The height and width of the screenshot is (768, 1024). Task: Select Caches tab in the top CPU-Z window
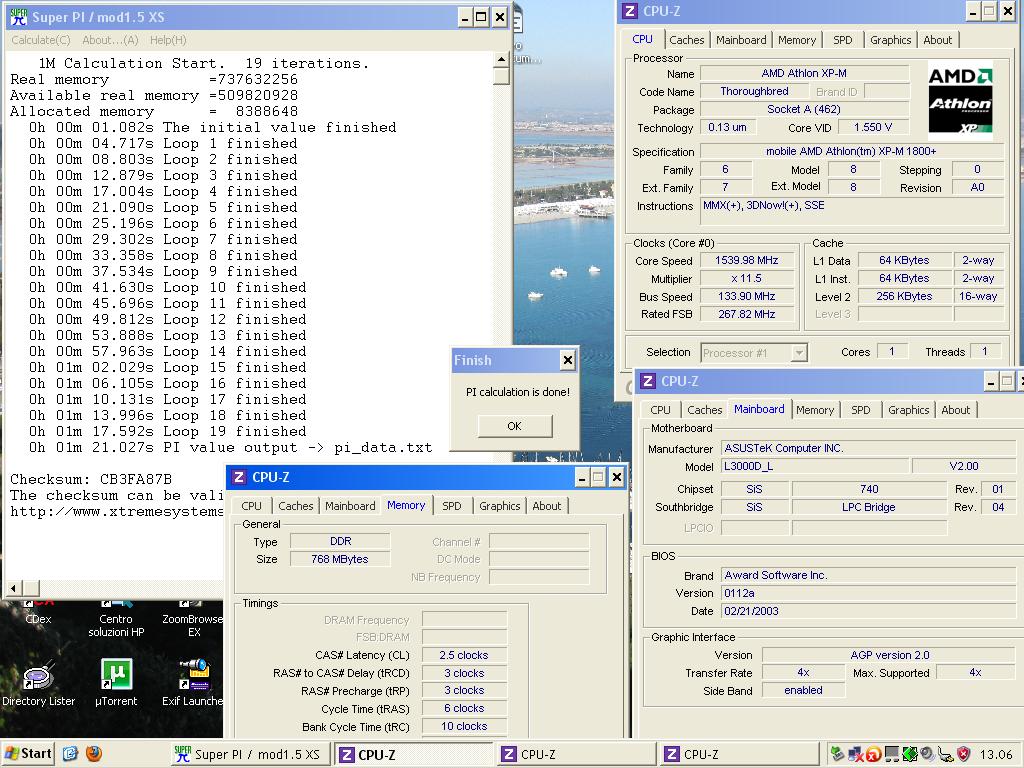pos(686,40)
